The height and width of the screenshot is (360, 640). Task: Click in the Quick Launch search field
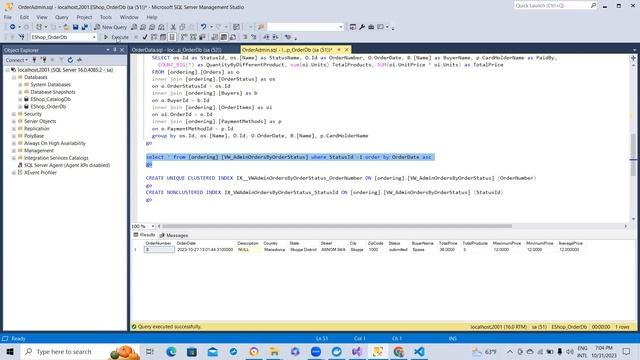coord(551,5)
